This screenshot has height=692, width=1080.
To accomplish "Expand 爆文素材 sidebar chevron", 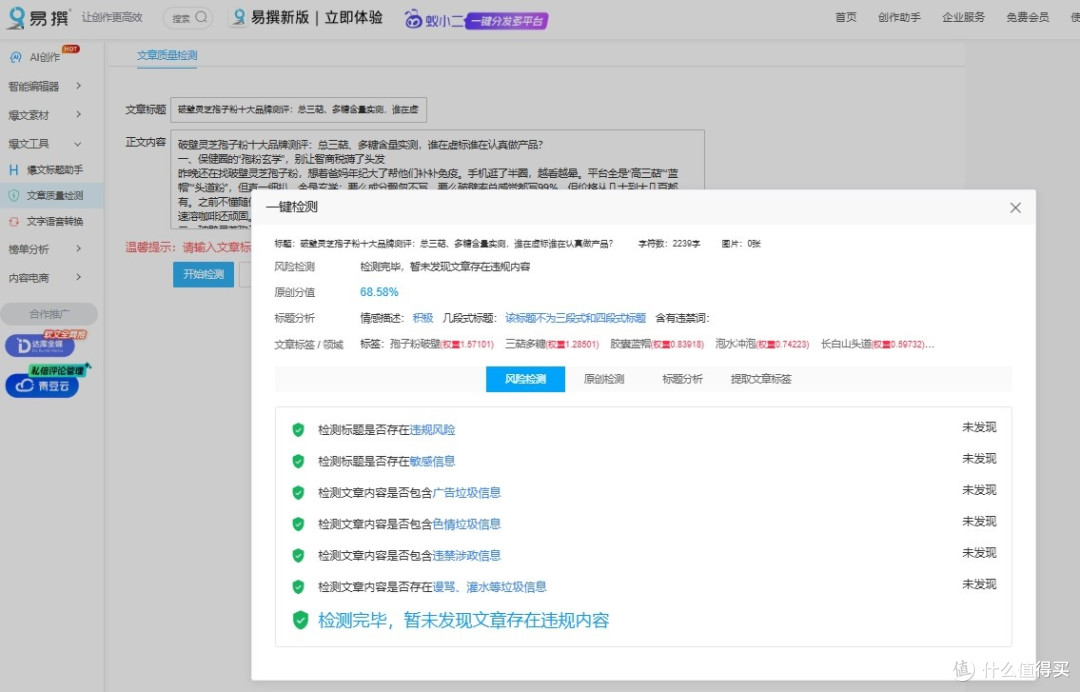I will [x=79, y=114].
